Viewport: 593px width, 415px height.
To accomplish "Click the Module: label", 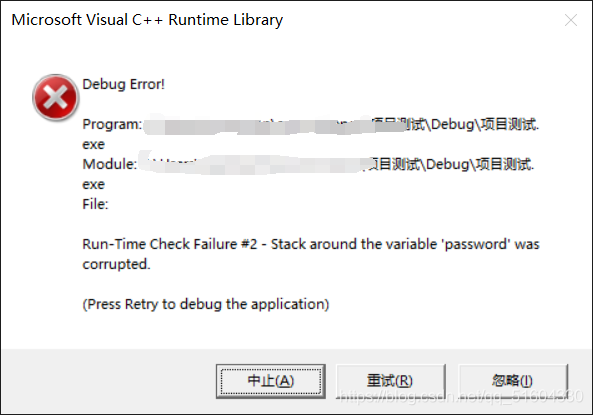I will (x=110, y=165).
